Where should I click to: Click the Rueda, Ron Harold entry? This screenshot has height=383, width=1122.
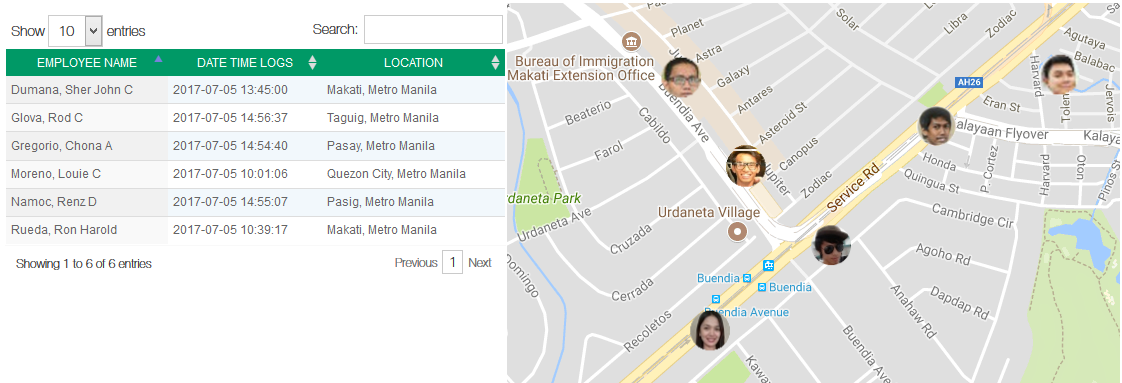pyautogui.click(x=255, y=230)
